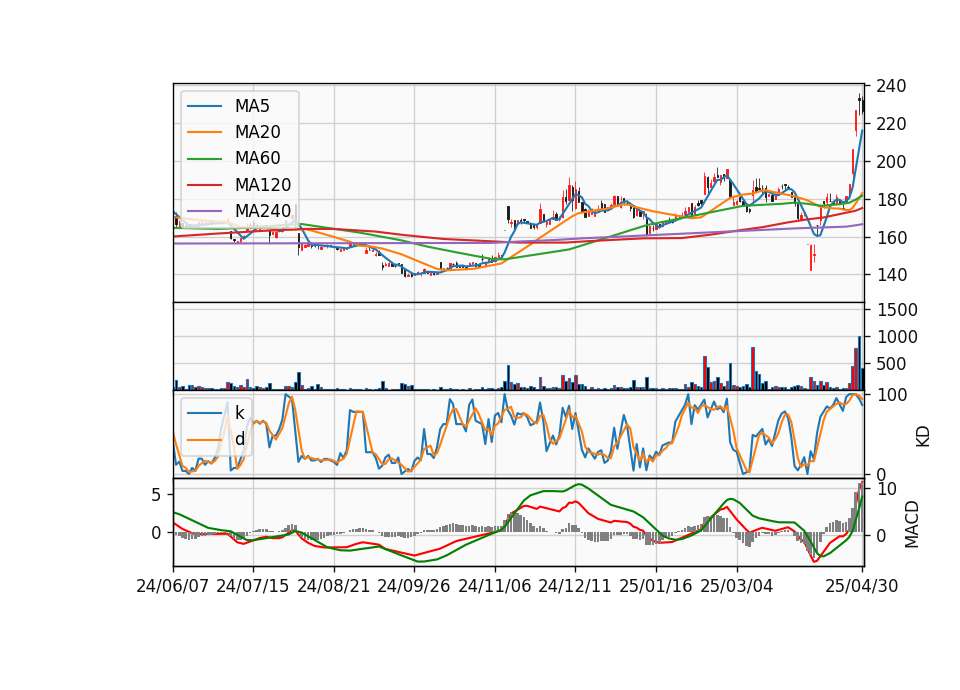Click the 24/06/07 date label

tap(173, 586)
